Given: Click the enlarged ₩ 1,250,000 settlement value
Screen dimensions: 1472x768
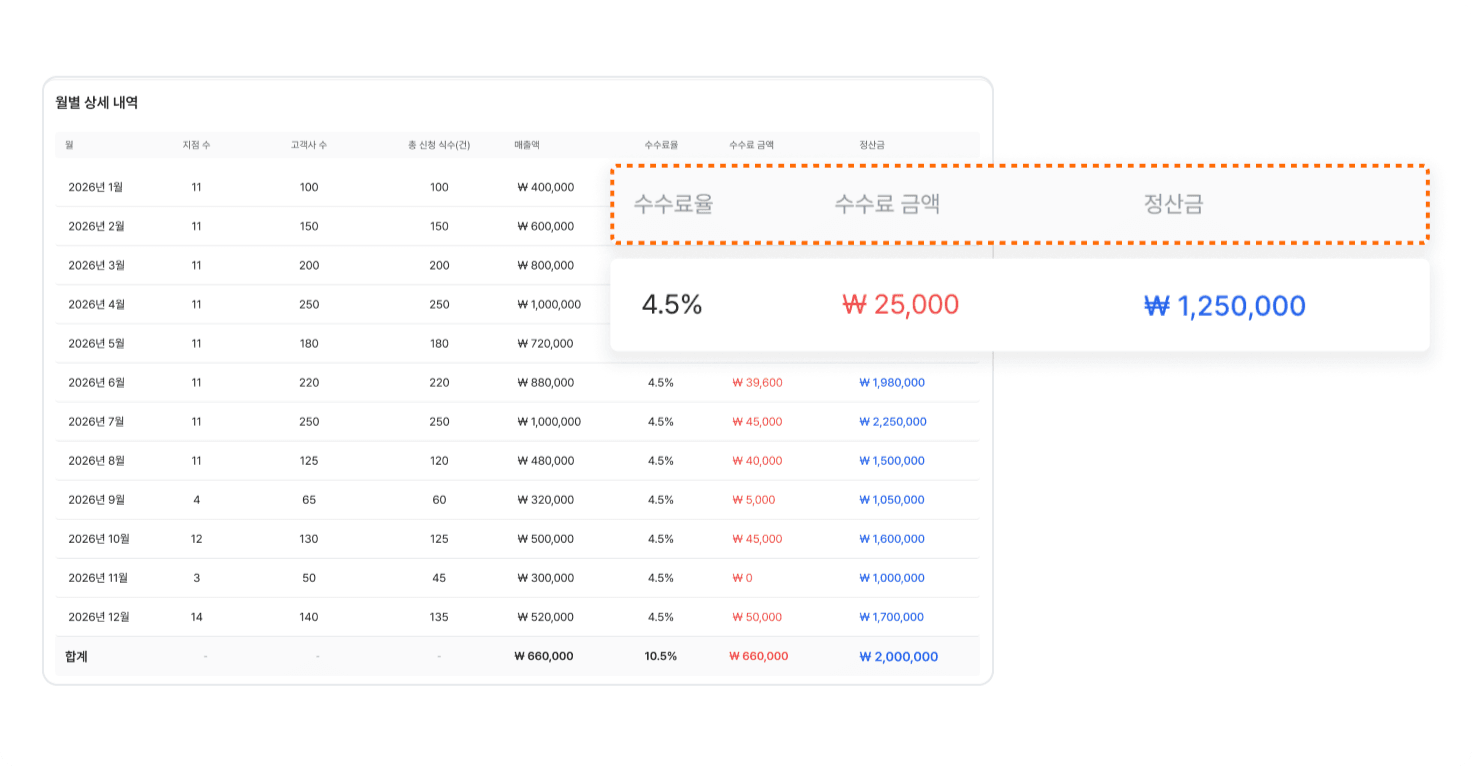Looking at the screenshot, I should (1225, 306).
